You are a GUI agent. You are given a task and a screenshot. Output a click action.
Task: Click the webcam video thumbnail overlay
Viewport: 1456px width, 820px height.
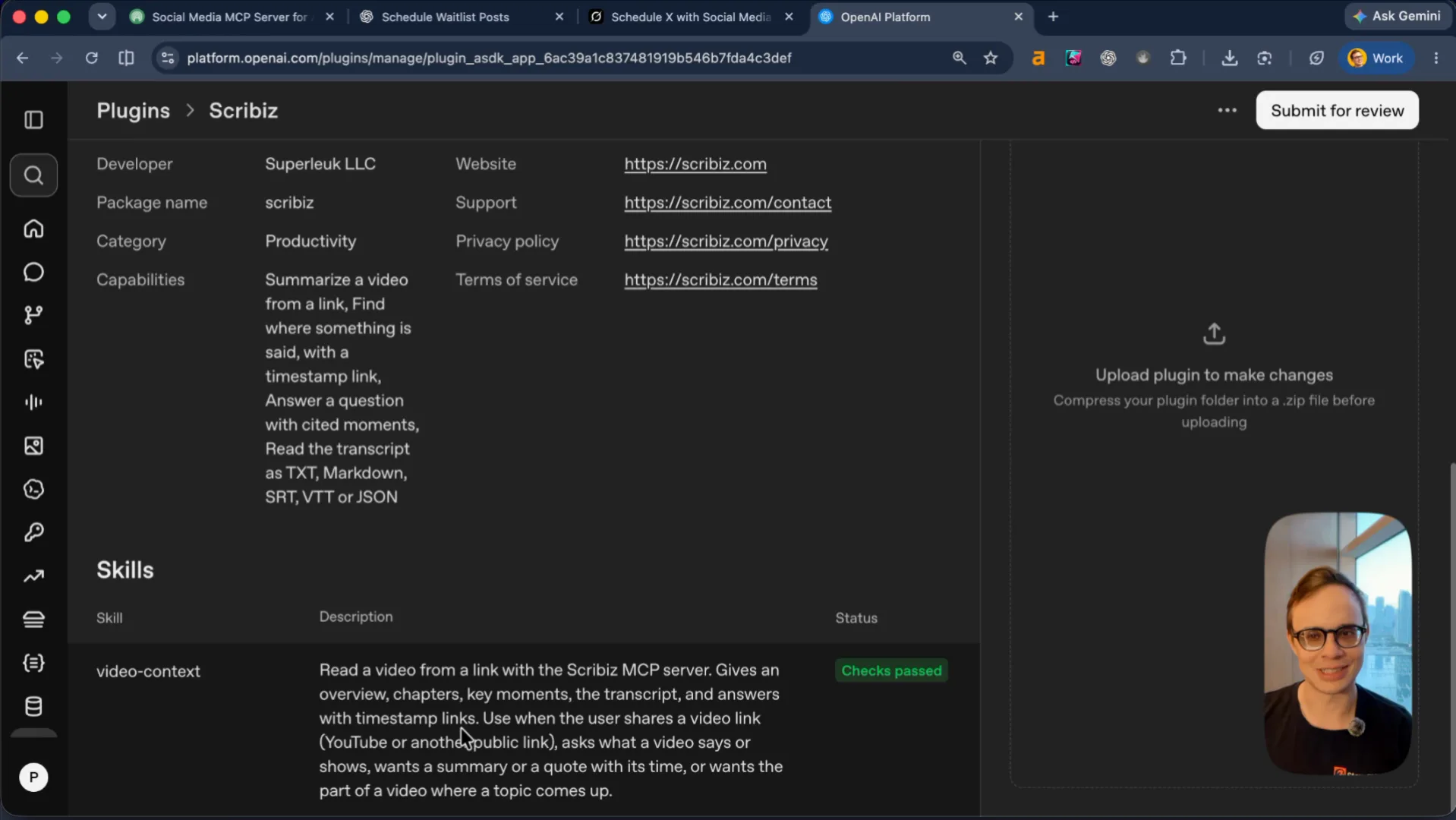tap(1338, 644)
